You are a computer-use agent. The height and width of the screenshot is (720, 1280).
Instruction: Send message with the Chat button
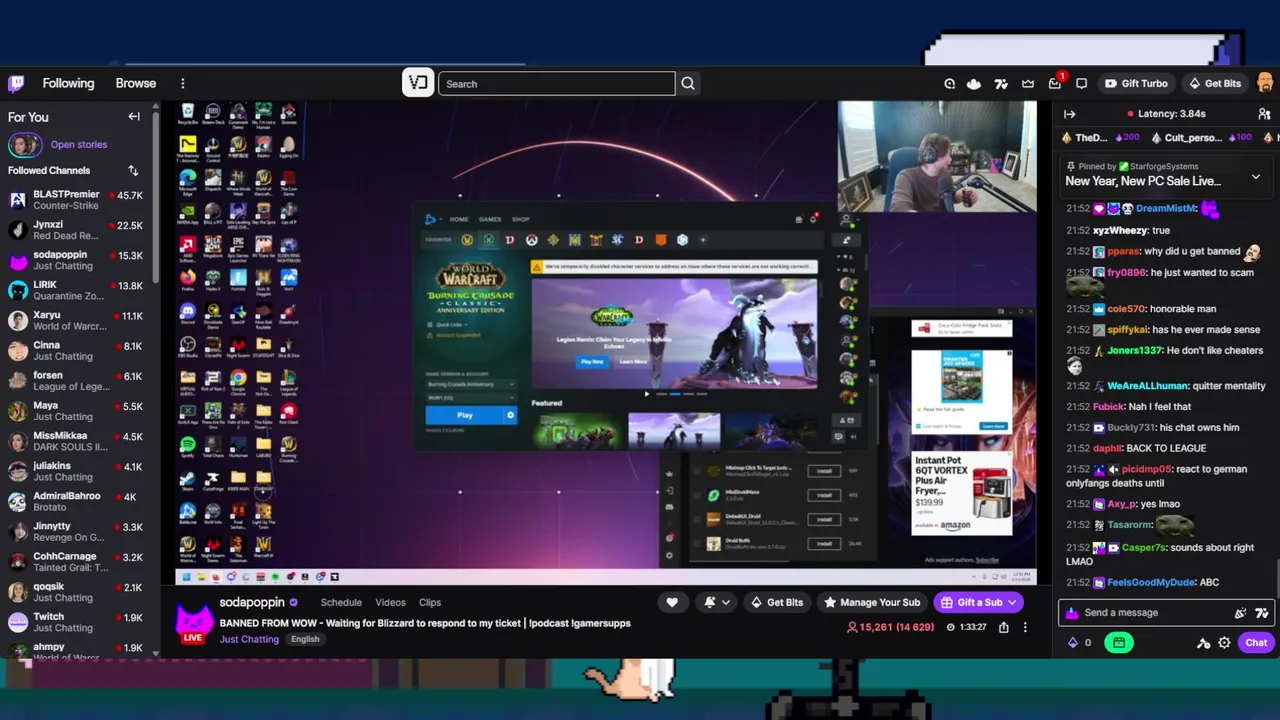click(x=1256, y=643)
